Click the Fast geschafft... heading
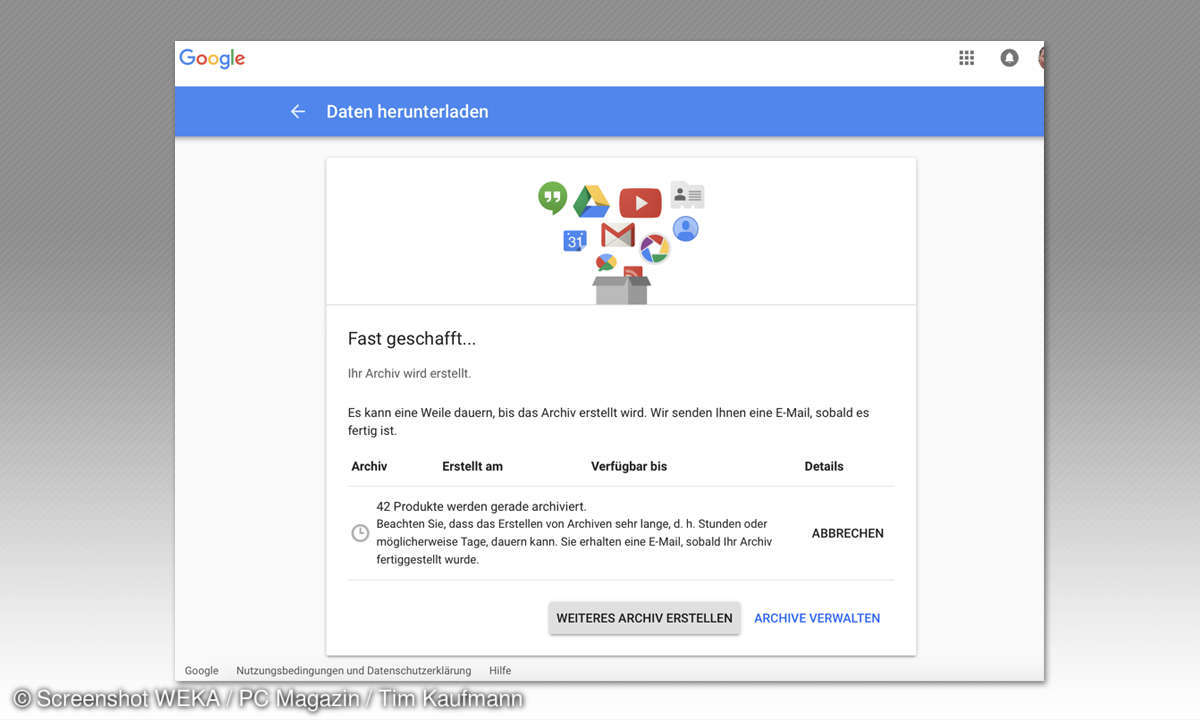The width and height of the screenshot is (1200, 720). coord(412,339)
